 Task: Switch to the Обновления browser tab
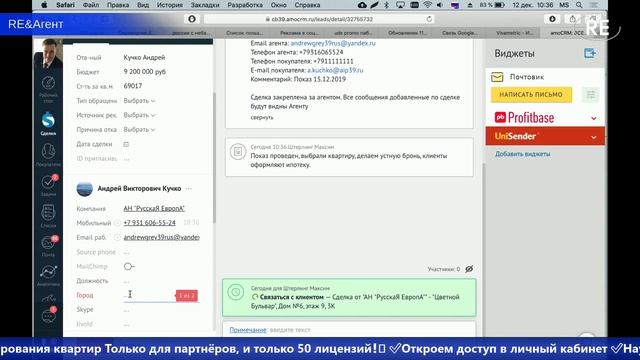click(407, 33)
